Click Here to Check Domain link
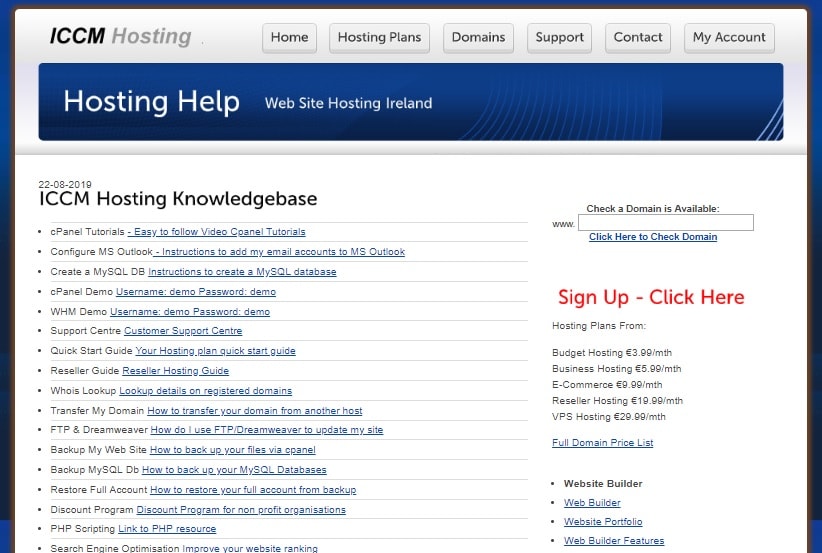The width and height of the screenshot is (822, 553). [653, 237]
